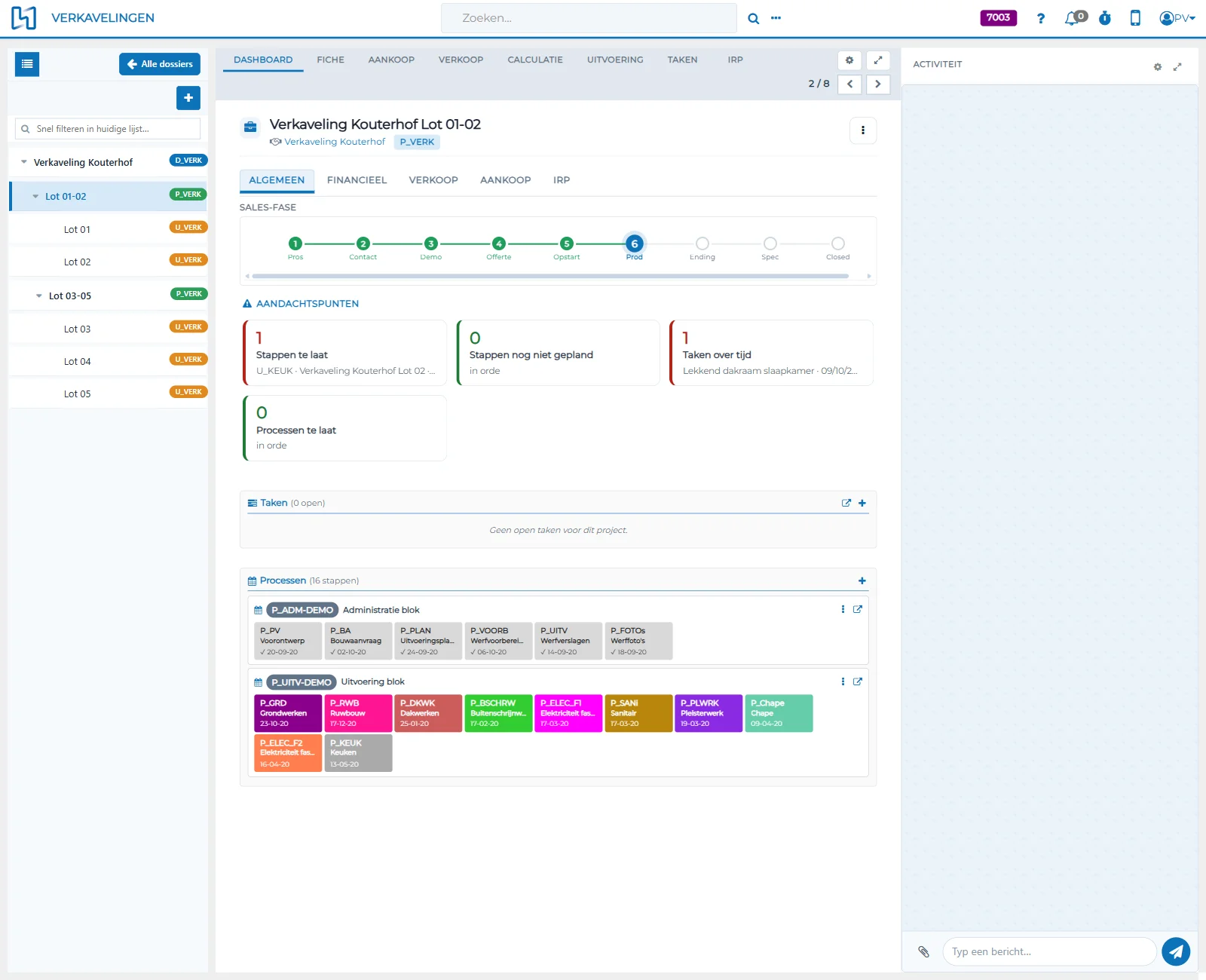
Task: Collapse the Verkaveling Kouterhof tree node
Action: click(24, 162)
